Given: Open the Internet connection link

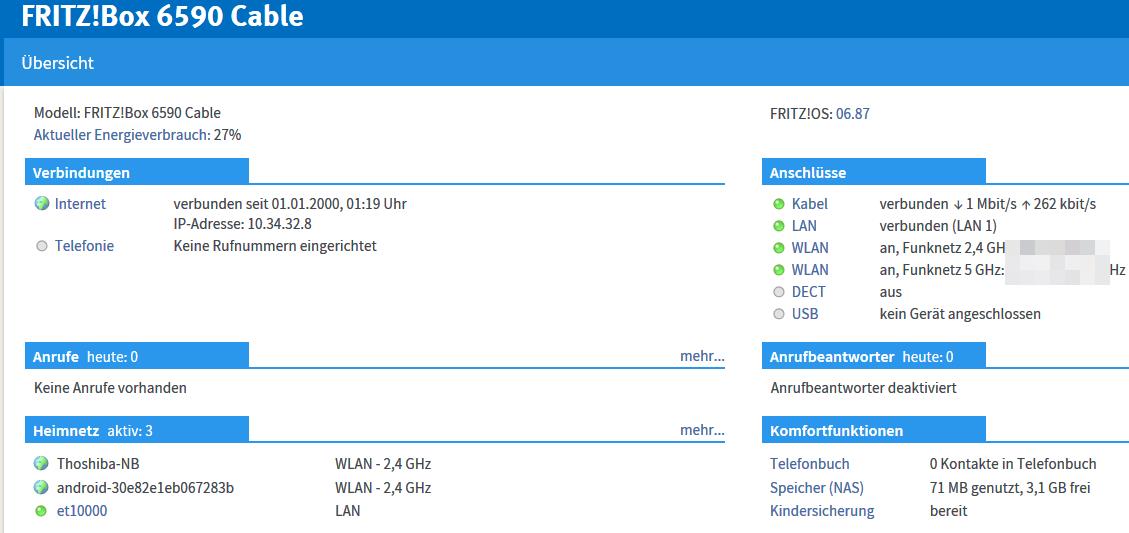Looking at the screenshot, I should [x=80, y=204].
